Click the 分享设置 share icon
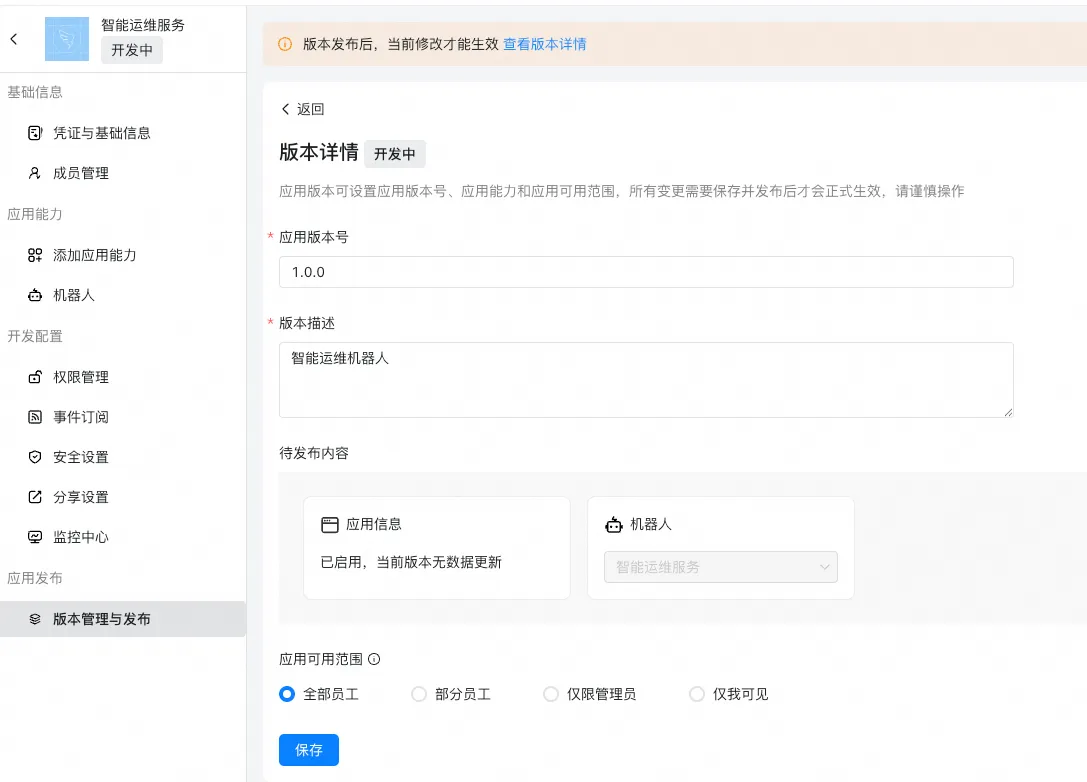 [x=35, y=497]
